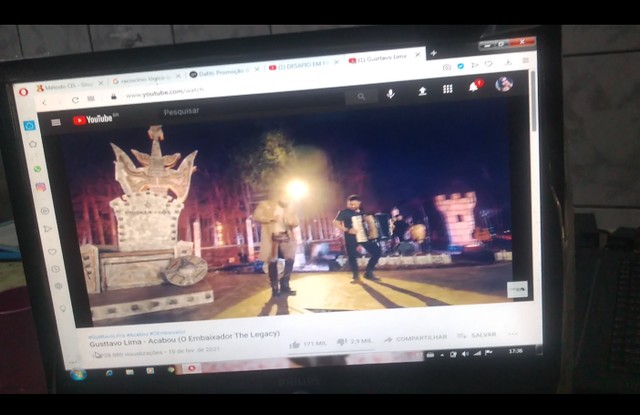Open Internet Explorer from the taskbar
Screen dimensions: 640x415
(x=109, y=373)
